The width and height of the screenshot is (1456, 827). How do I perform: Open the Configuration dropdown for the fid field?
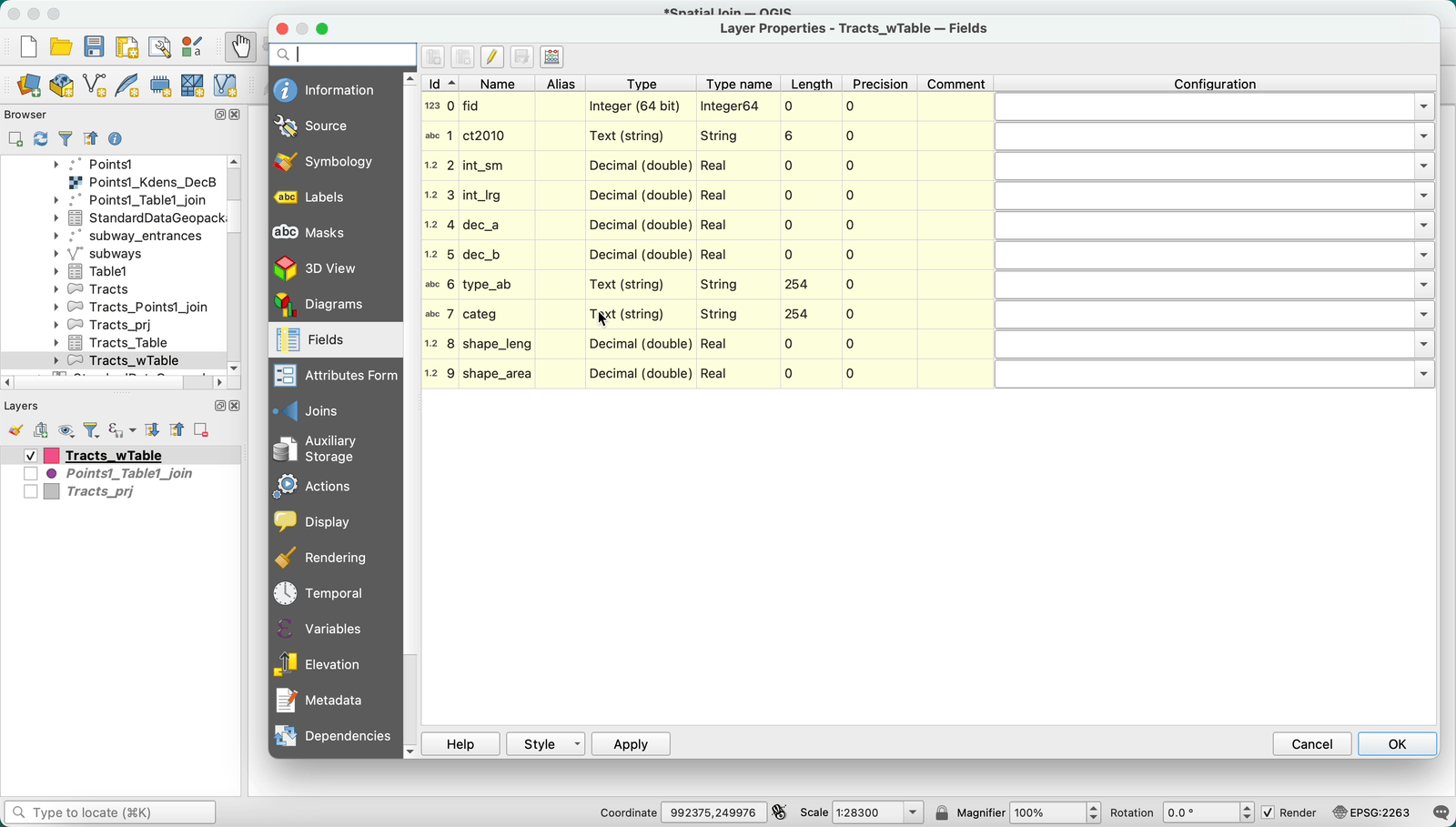pos(1422,106)
